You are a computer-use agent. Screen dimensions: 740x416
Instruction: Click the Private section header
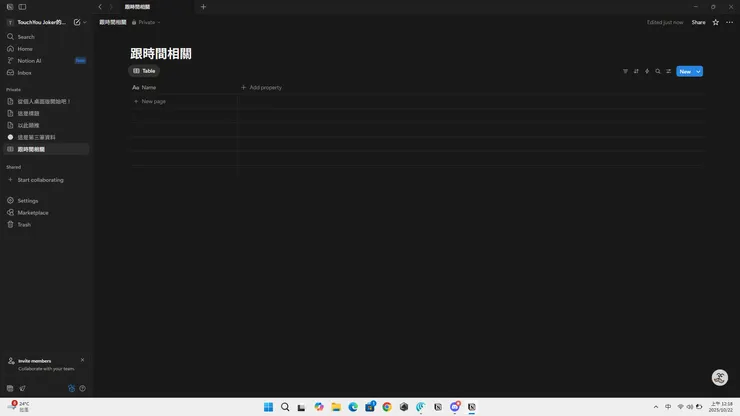click(x=13, y=90)
